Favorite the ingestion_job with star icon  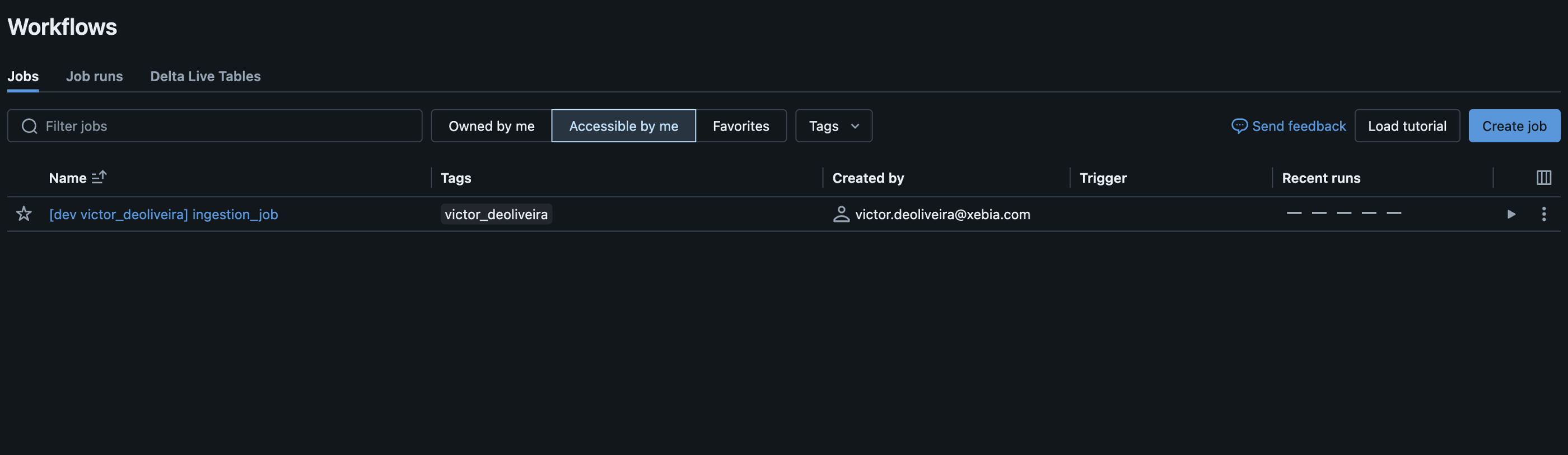(24, 214)
